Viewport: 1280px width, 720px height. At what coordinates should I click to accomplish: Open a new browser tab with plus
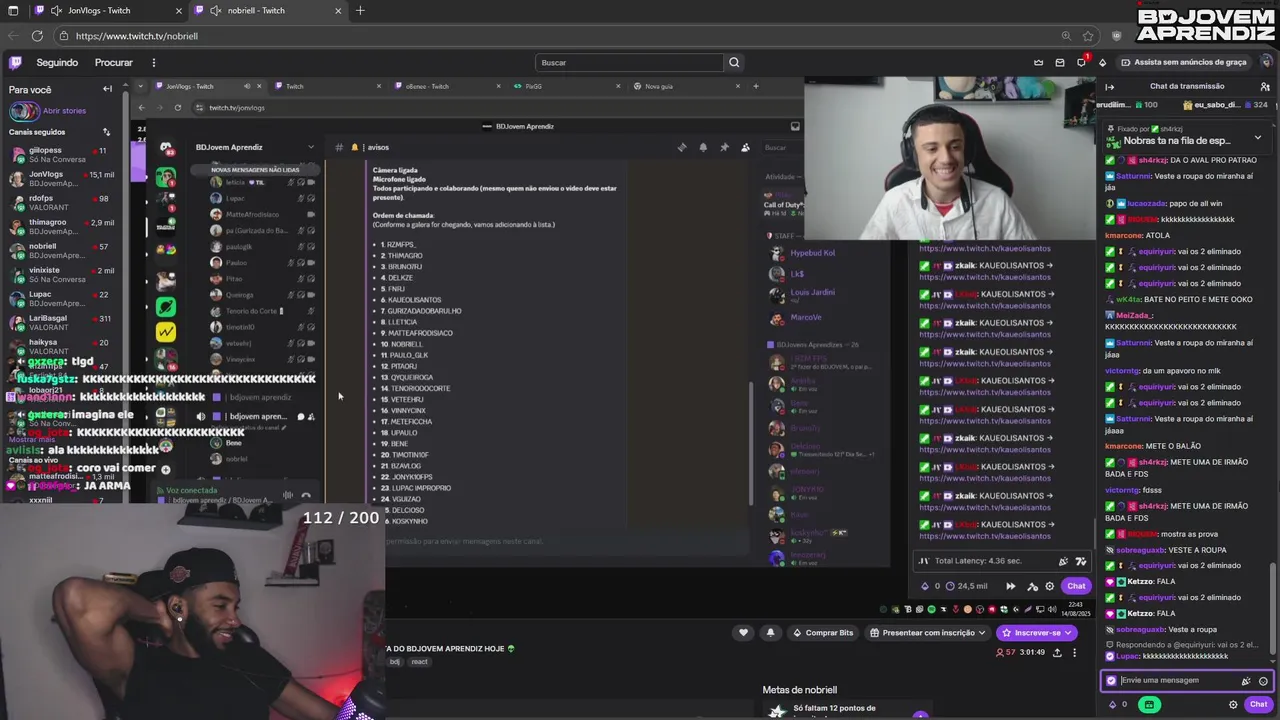[360, 11]
